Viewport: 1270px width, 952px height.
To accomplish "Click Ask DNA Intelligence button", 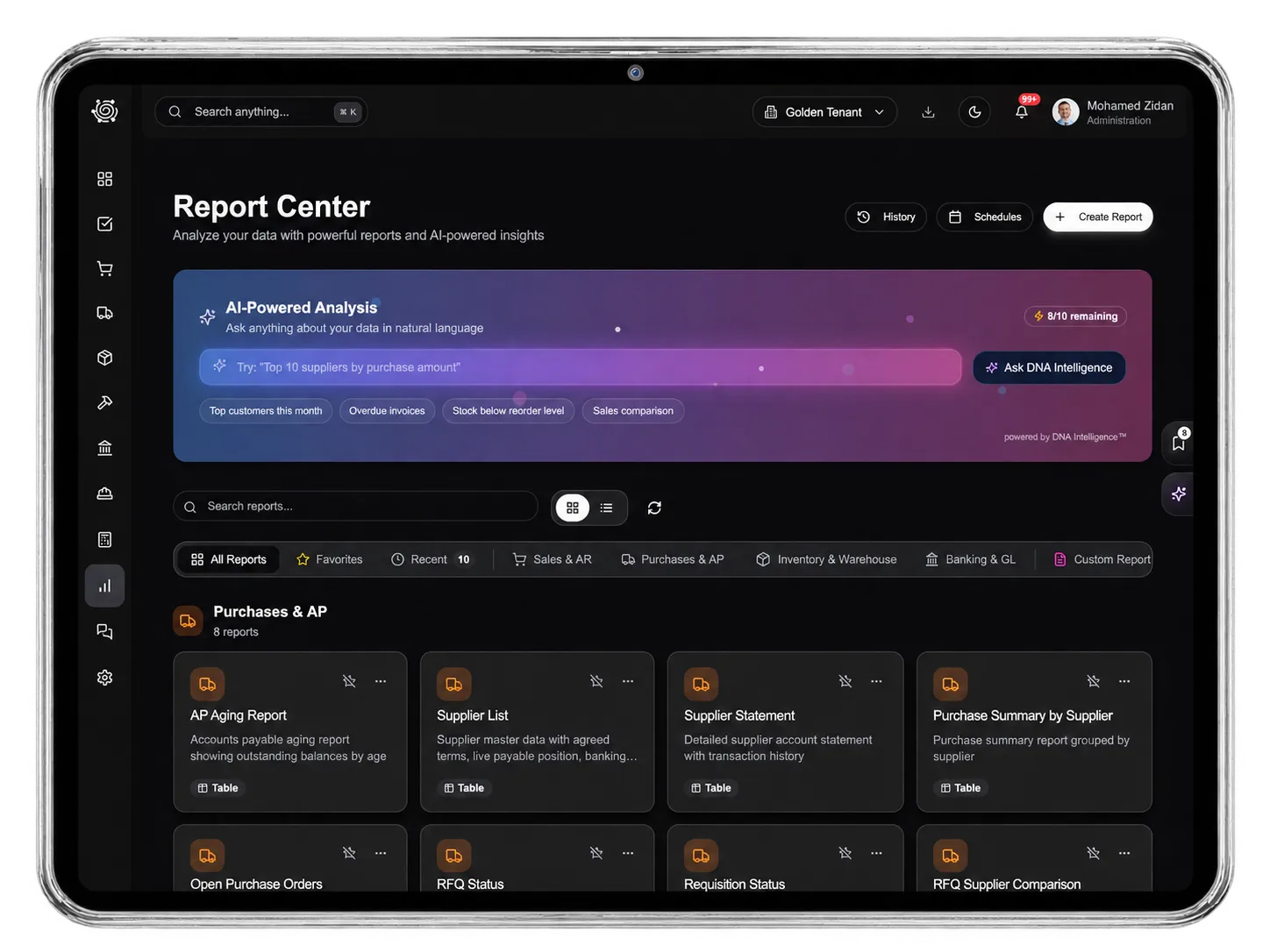I will pos(1049,367).
